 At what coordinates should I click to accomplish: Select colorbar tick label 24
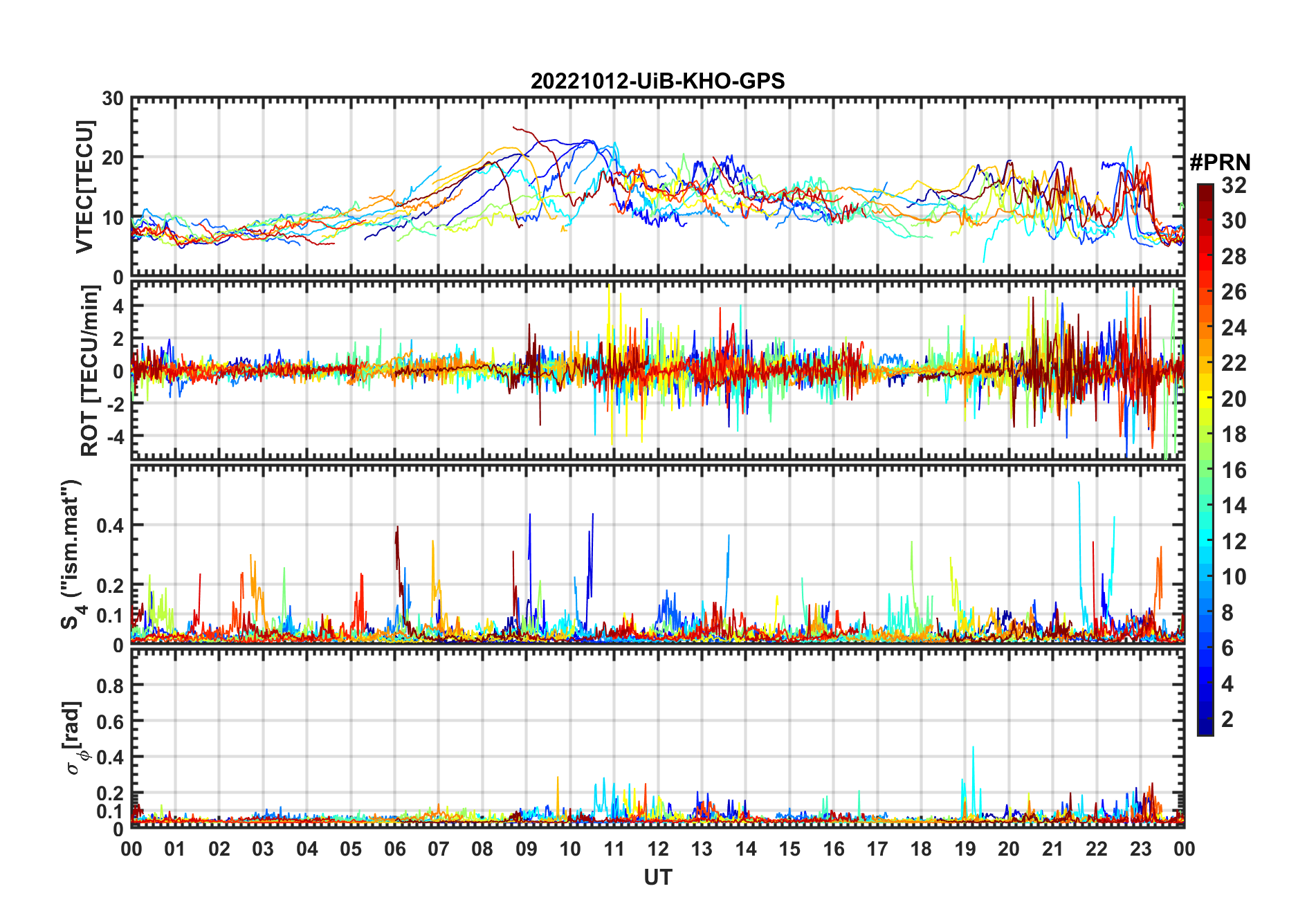pos(1234,327)
